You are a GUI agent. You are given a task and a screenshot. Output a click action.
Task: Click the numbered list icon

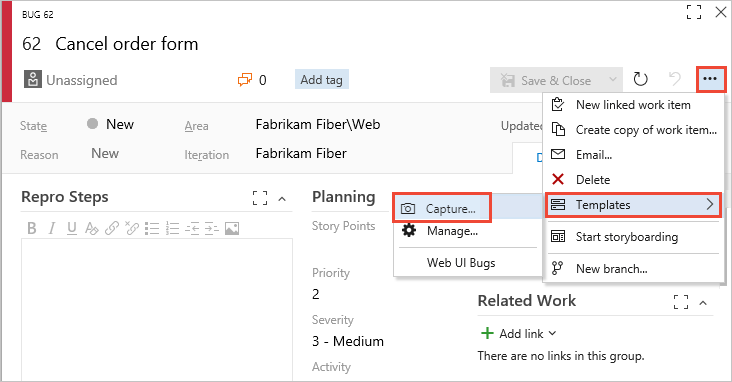point(172,228)
